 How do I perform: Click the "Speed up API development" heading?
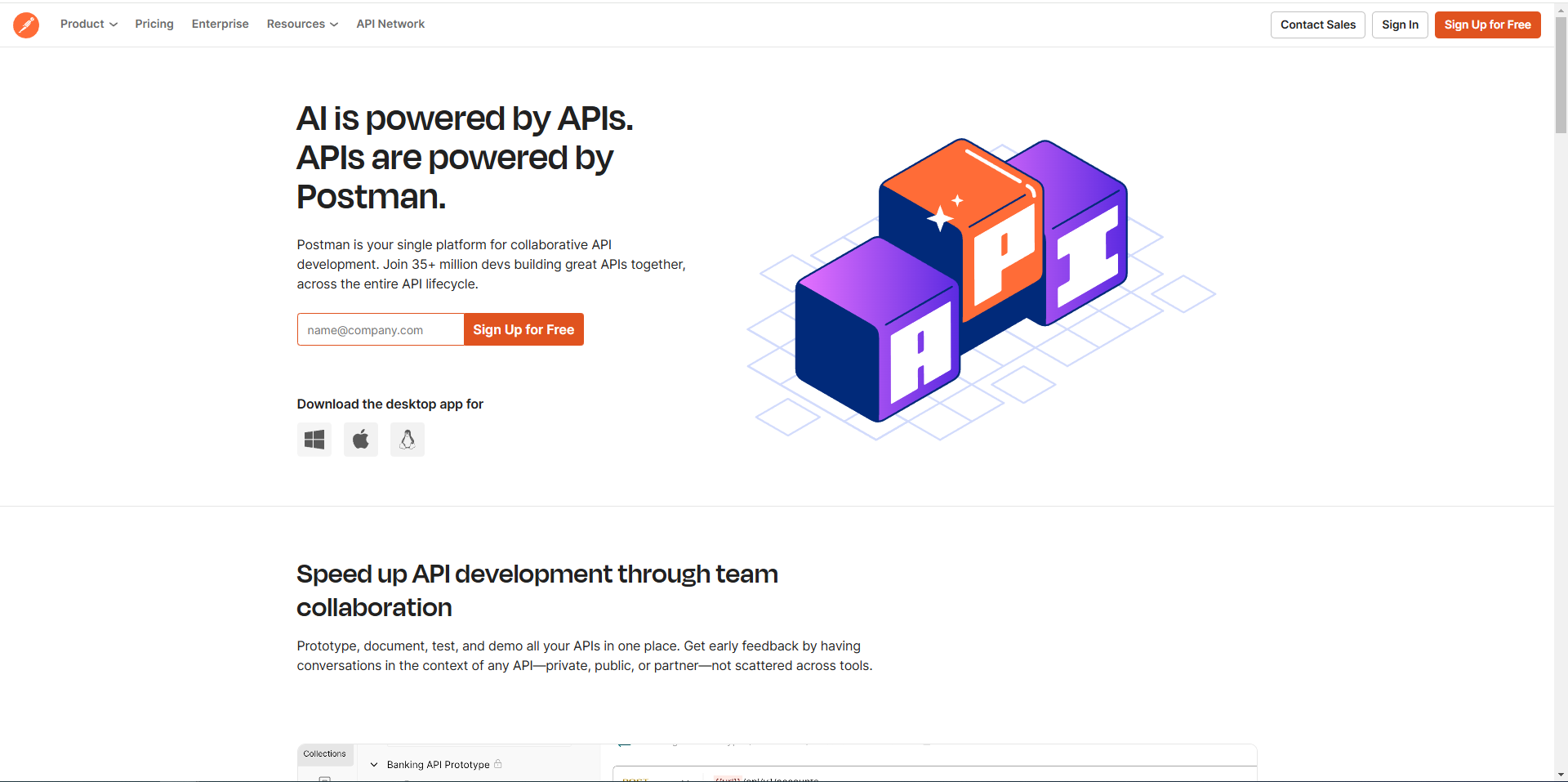(x=537, y=591)
